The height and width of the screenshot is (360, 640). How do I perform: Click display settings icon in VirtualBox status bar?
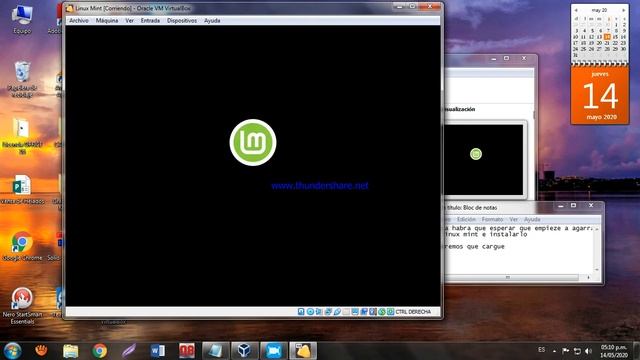[x=355, y=312]
